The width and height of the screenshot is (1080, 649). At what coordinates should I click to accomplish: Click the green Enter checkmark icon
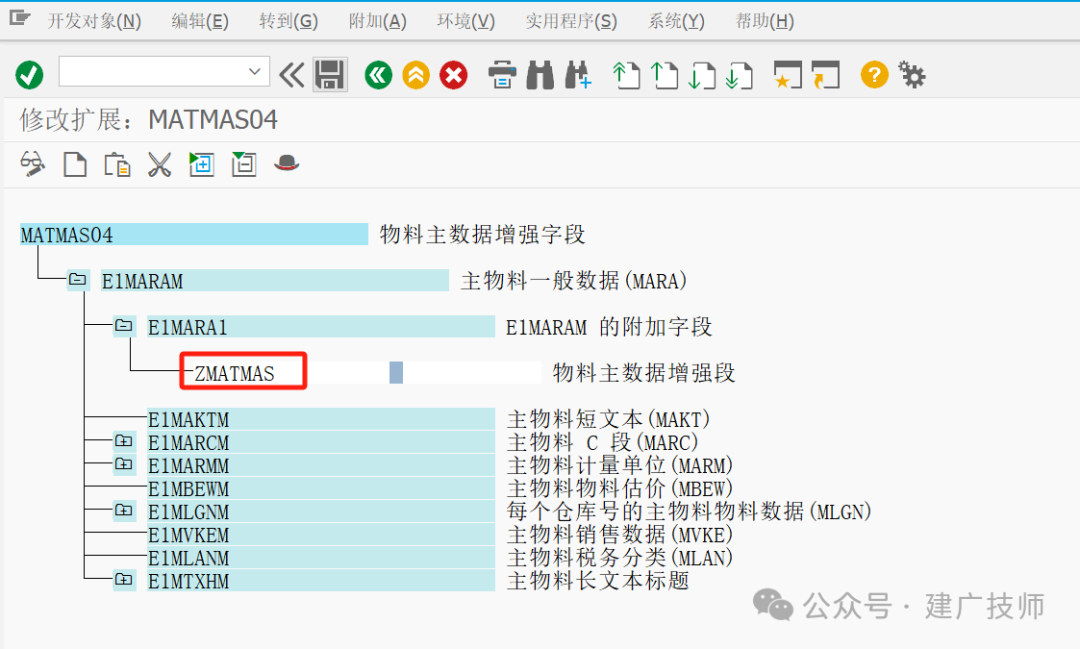click(30, 74)
